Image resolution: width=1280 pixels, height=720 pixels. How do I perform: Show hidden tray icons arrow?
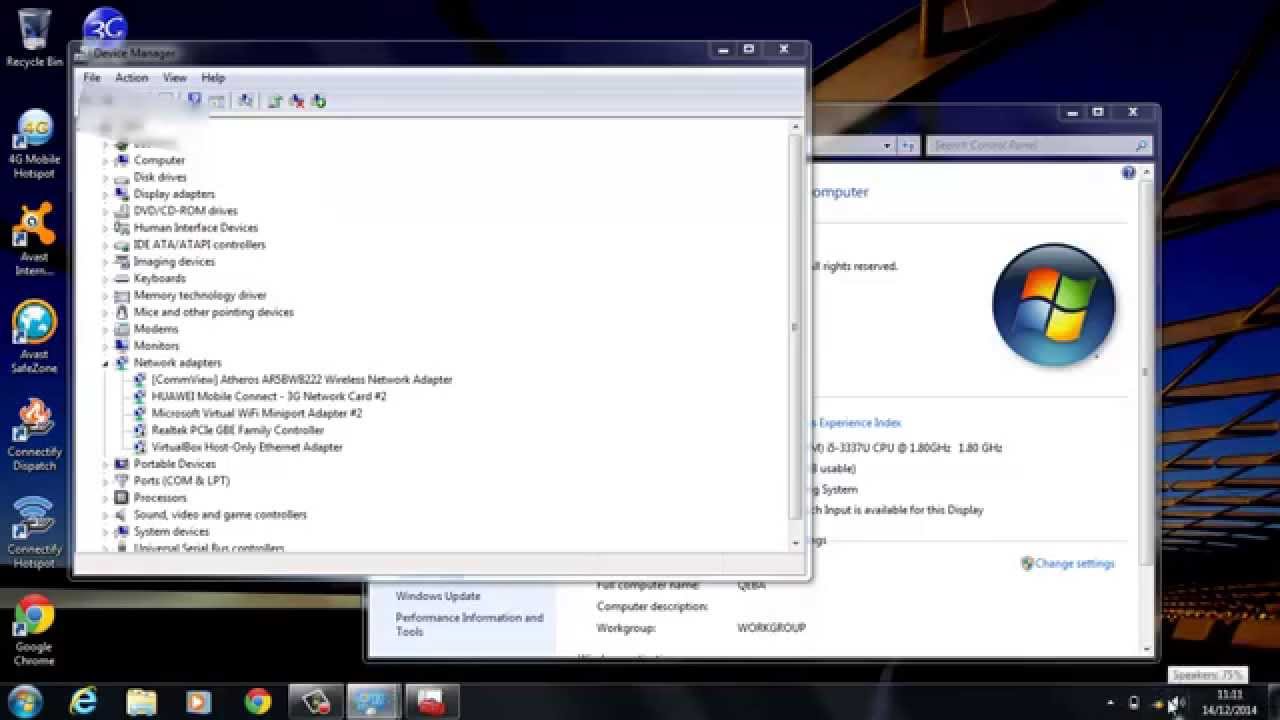(1110, 704)
